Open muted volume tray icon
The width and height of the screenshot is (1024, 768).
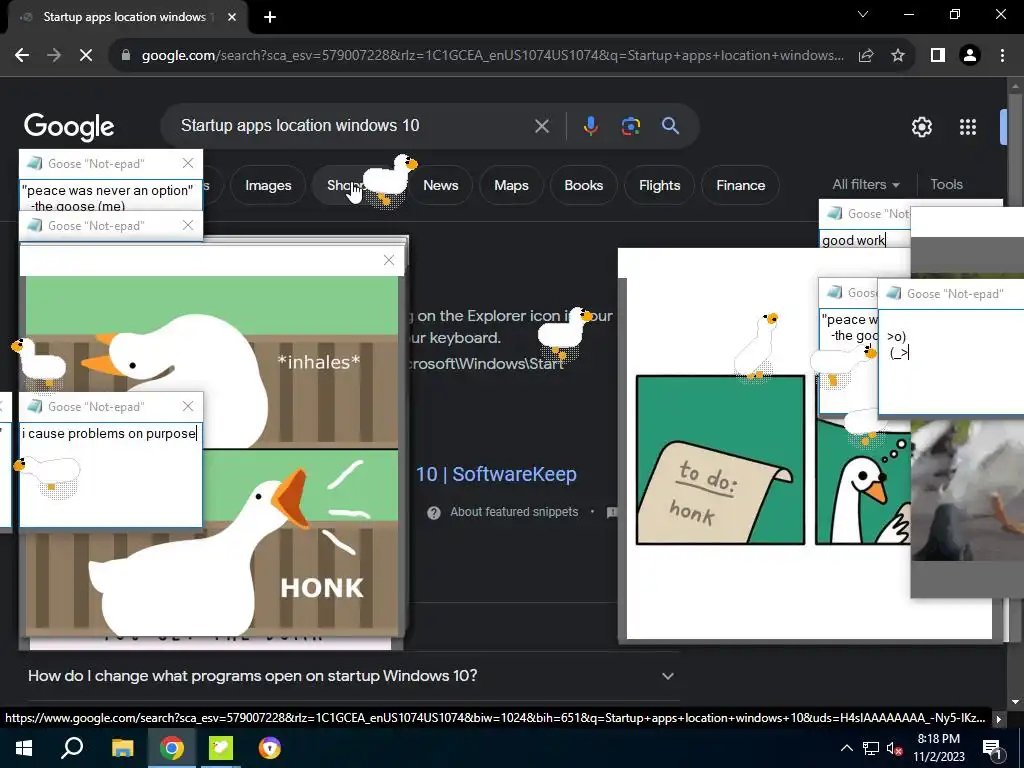pyautogui.click(x=894, y=748)
